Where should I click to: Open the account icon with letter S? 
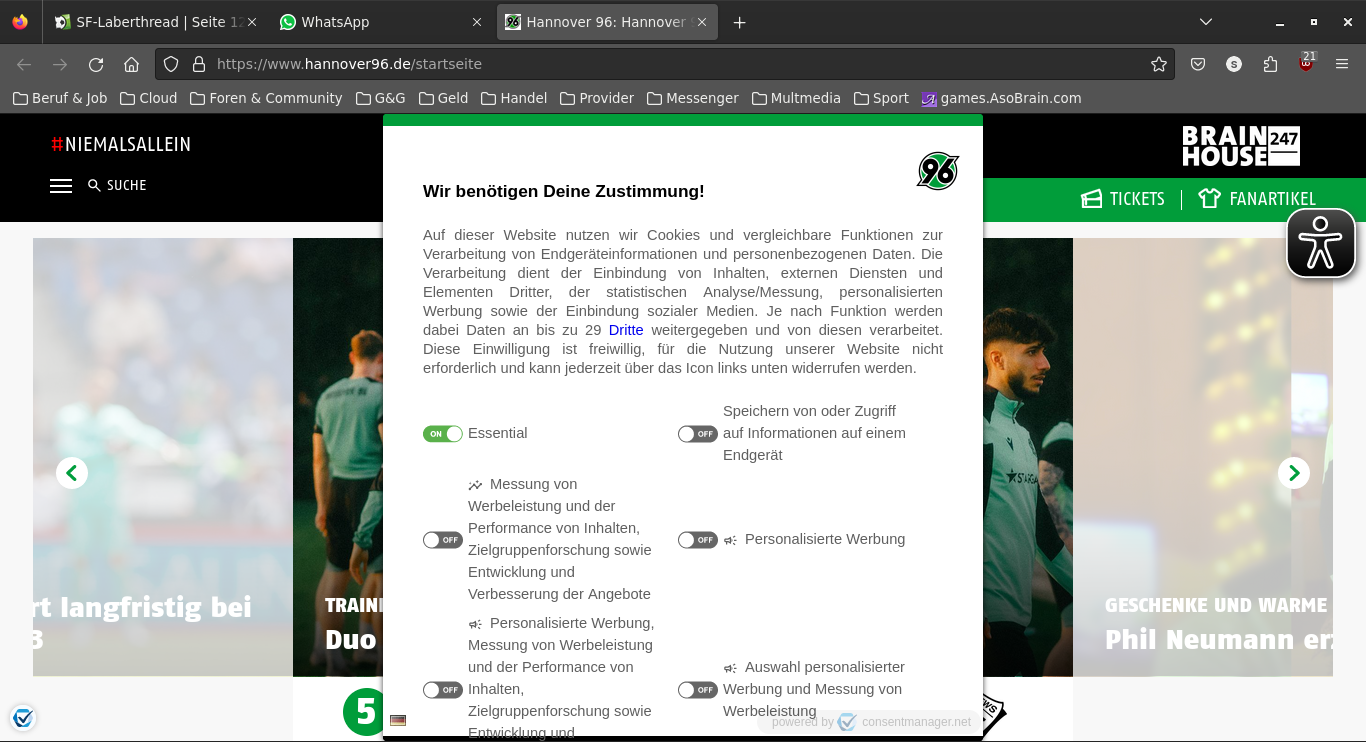[x=1234, y=64]
